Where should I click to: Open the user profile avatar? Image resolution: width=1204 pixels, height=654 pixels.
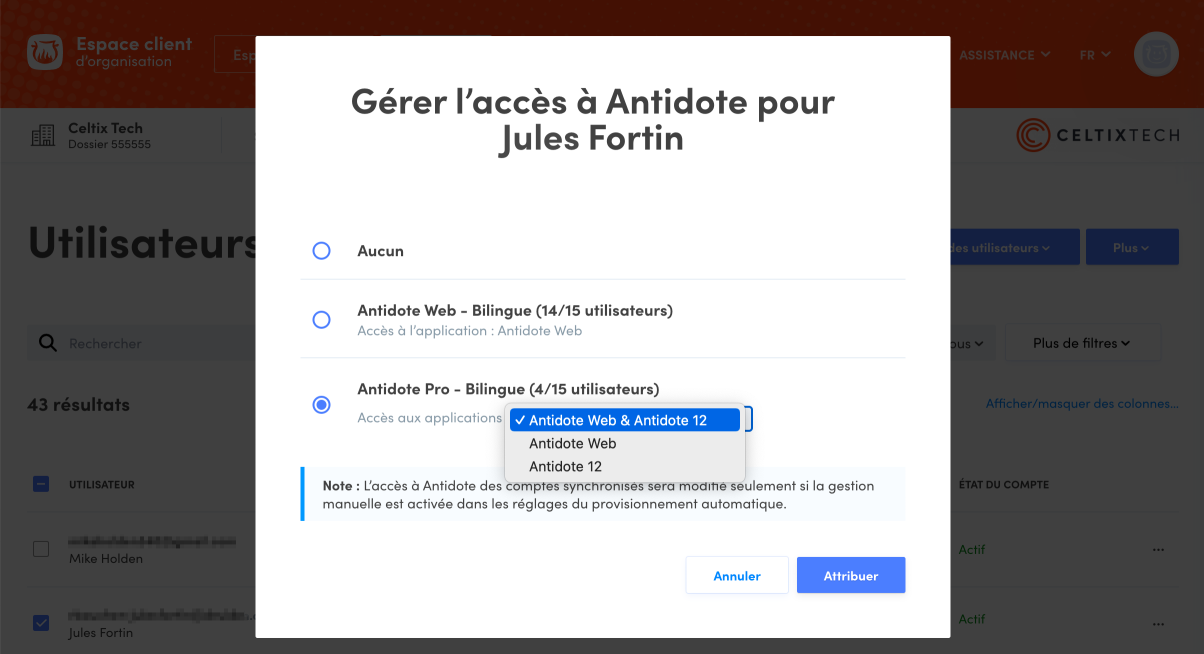tap(1156, 54)
